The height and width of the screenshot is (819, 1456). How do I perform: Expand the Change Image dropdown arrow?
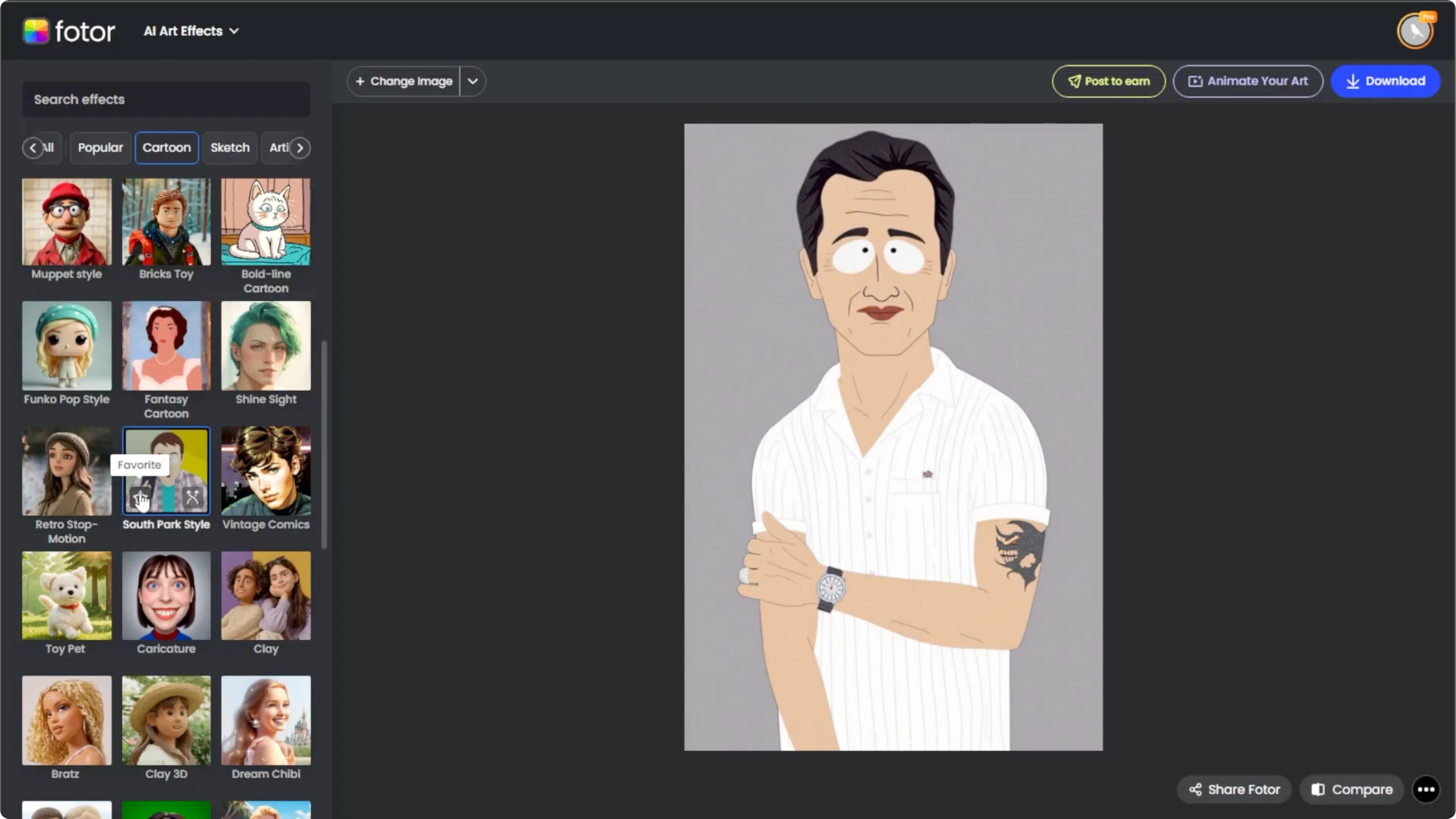(472, 82)
